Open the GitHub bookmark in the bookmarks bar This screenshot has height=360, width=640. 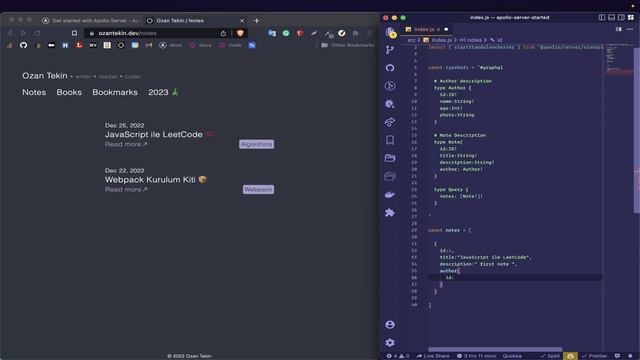(x=23, y=45)
